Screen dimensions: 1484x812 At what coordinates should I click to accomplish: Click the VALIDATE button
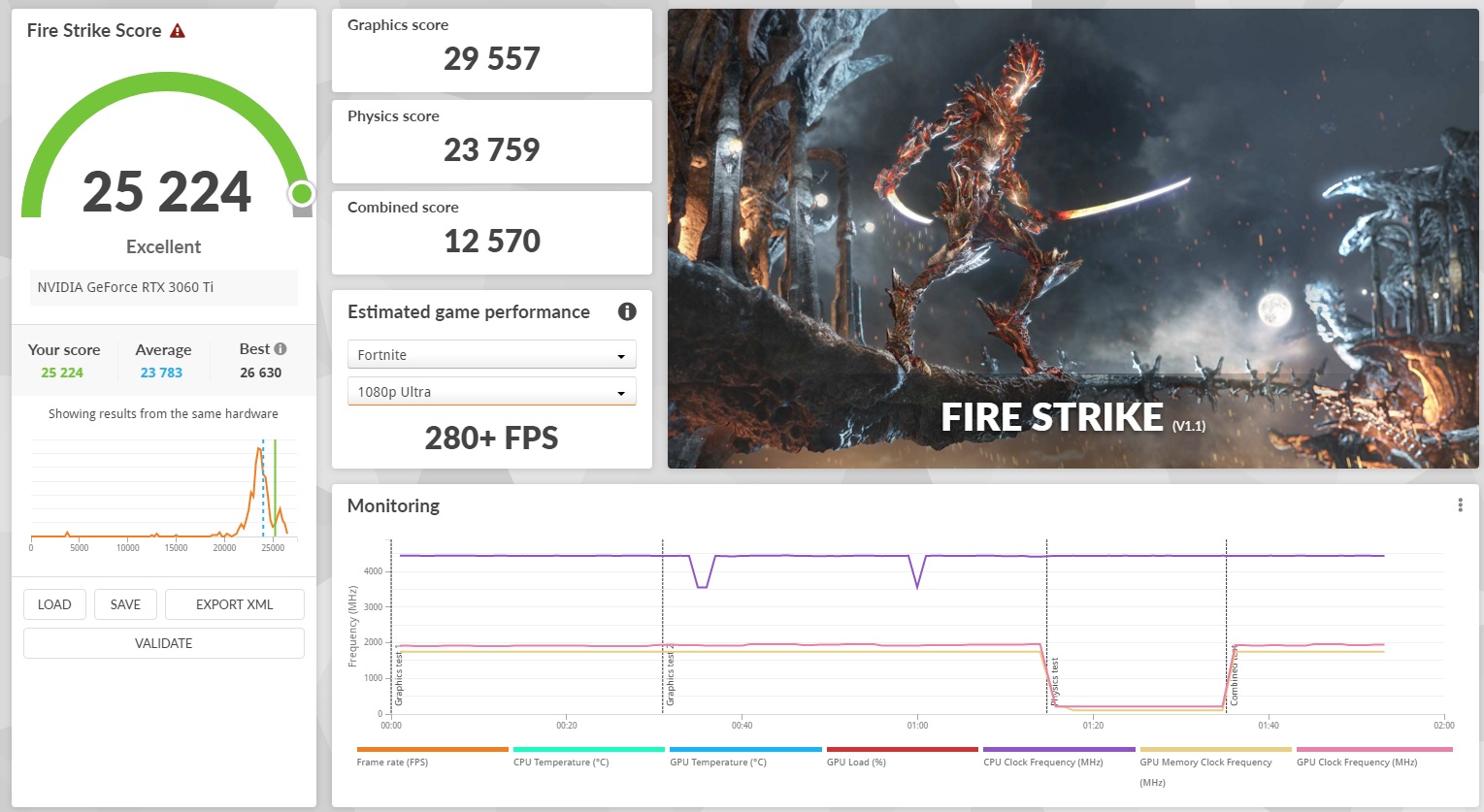pyautogui.click(x=164, y=643)
